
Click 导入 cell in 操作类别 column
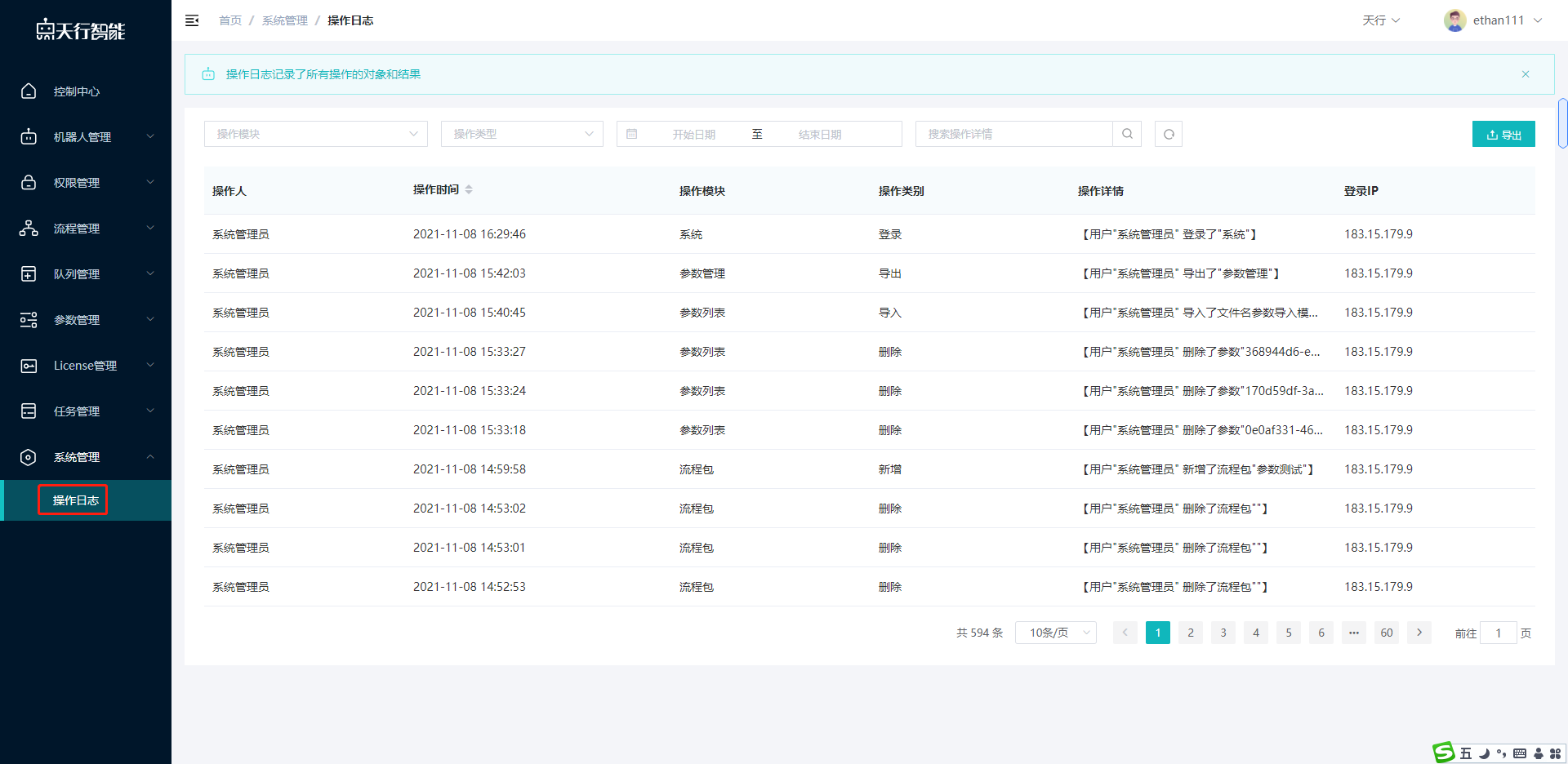click(890, 313)
